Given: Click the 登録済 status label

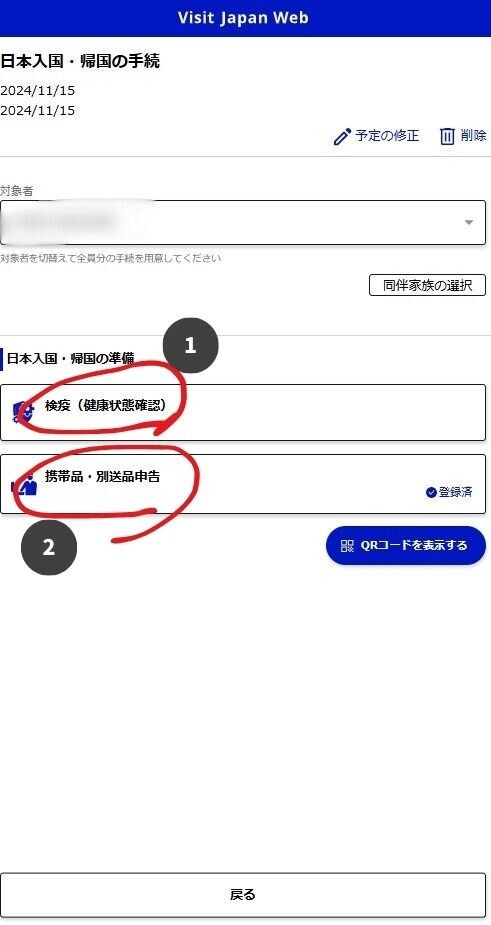Looking at the screenshot, I should coord(455,492).
